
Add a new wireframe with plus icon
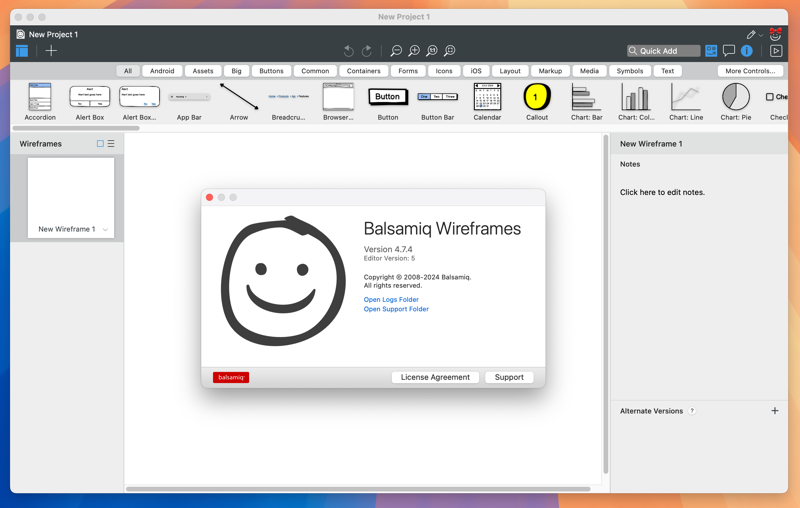coord(51,50)
